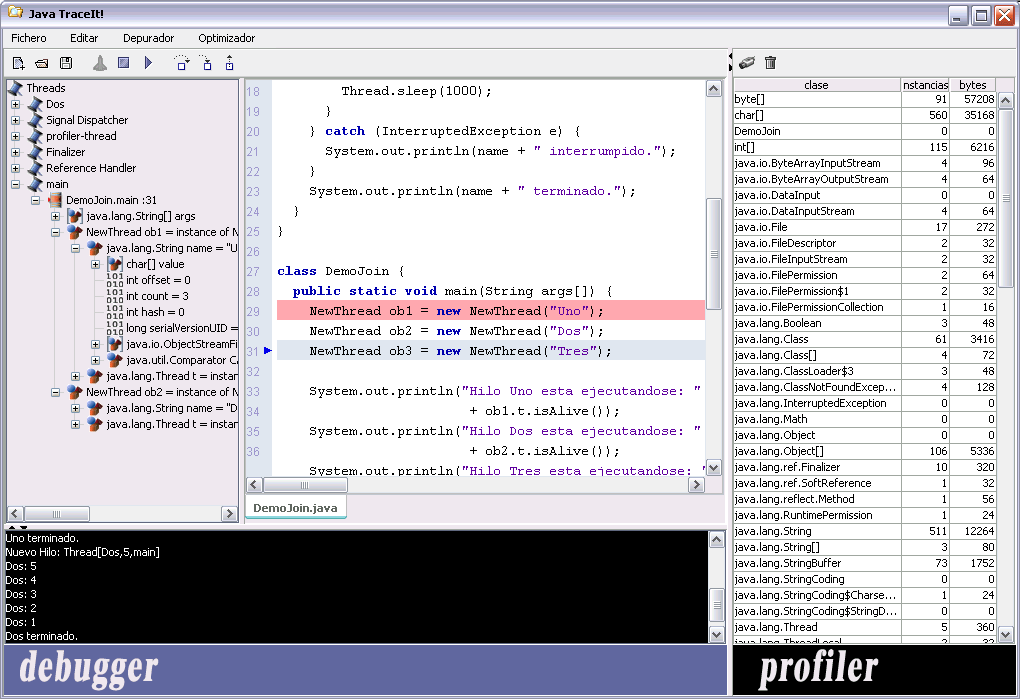The width and height of the screenshot is (1020, 699).
Task: Click the rocket launch debugger icon
Action: 99,64
